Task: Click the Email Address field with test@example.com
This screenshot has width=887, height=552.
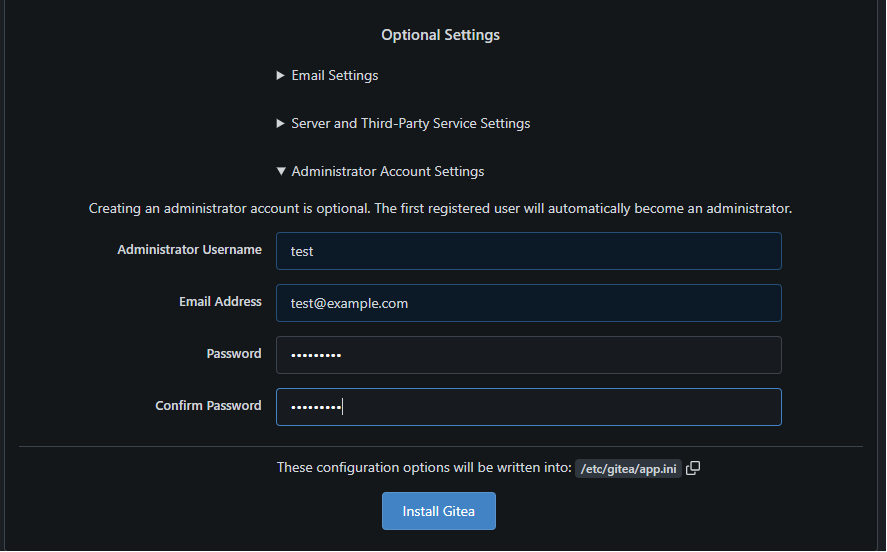Action: (x=529, y=303)
